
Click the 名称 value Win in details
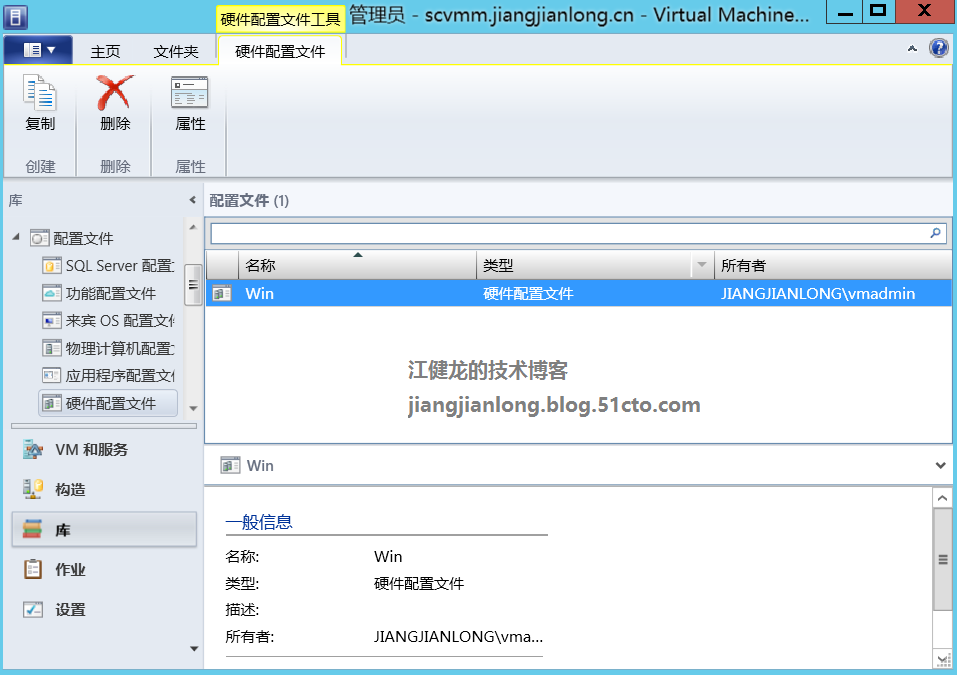point(388,557)
